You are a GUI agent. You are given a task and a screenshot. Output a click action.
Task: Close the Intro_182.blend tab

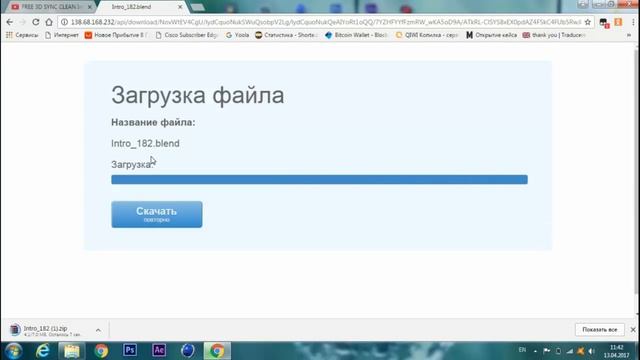[180, 7]
